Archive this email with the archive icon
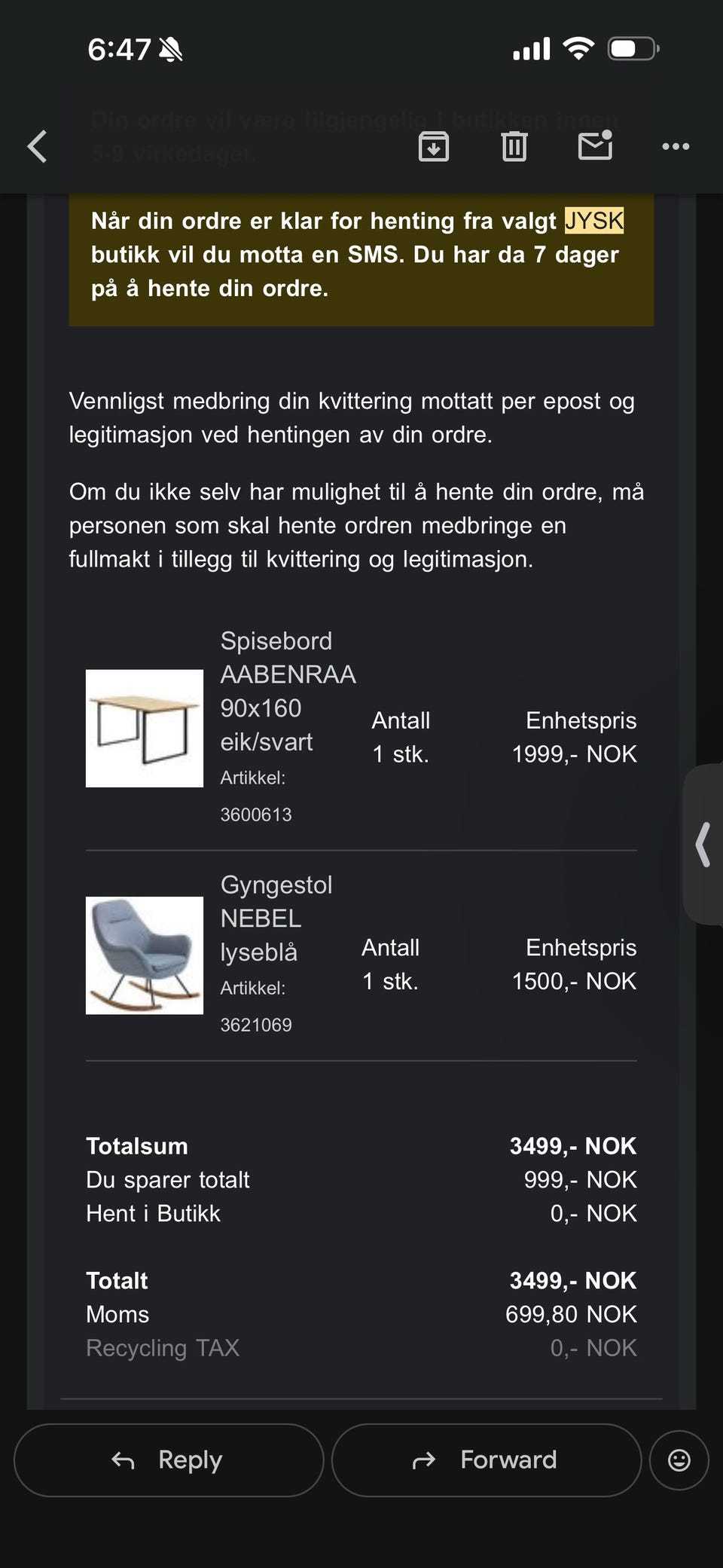The height and width of the screenshot is (1568, 723). [x=434, y=146]
